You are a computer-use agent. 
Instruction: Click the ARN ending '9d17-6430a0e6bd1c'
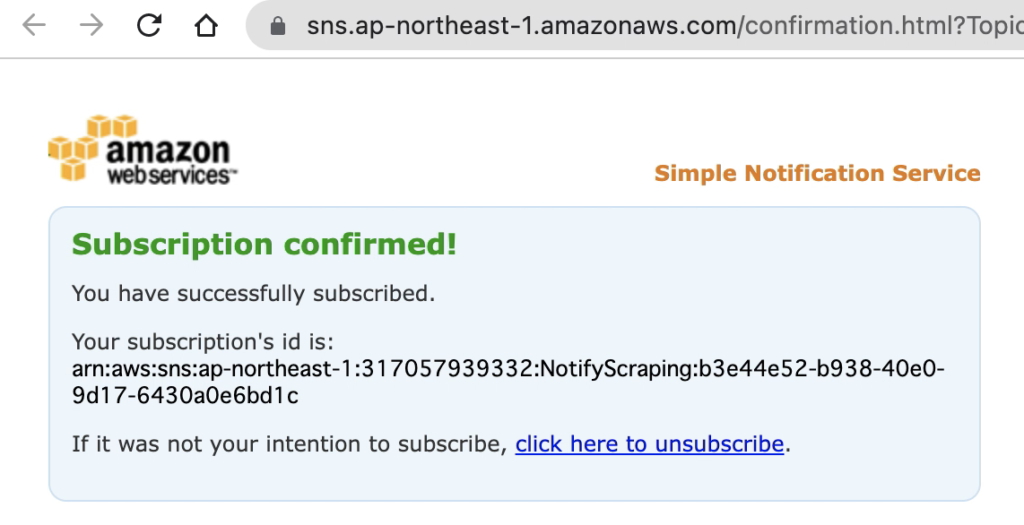pyautogui.click(x=185, y=396)
